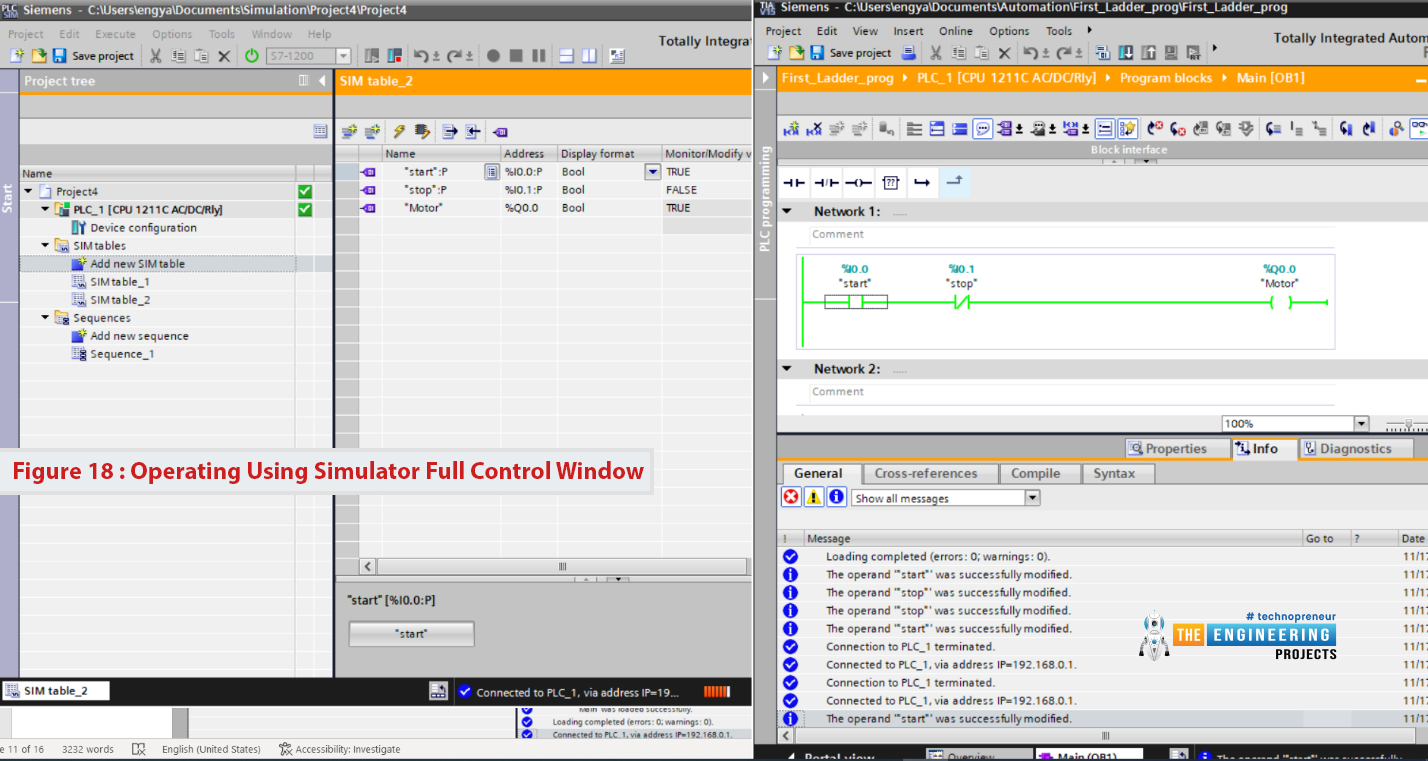Image resolution: width=1428 pixels, height=761 pixels.
Task: Click the Start simulation record circle icon
Action: 493,56
